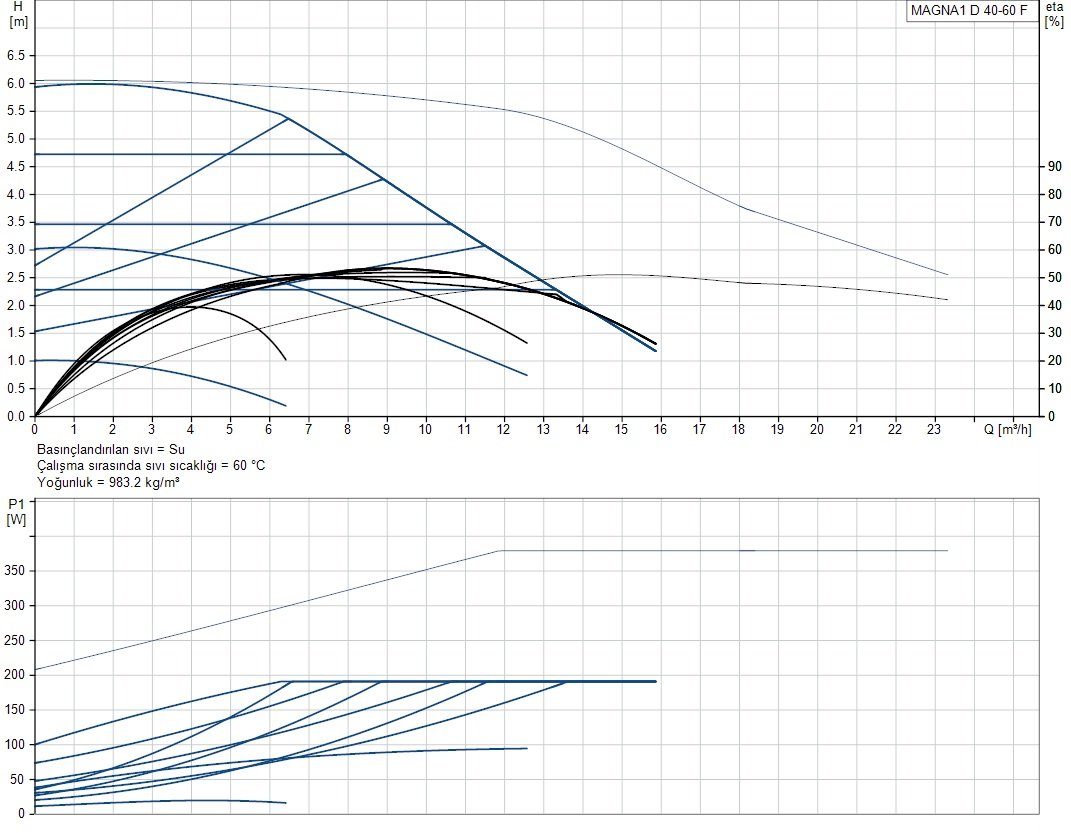Click the H [m] axis label
Viewport: 1071px width, 833px height.
click(18, 14)
